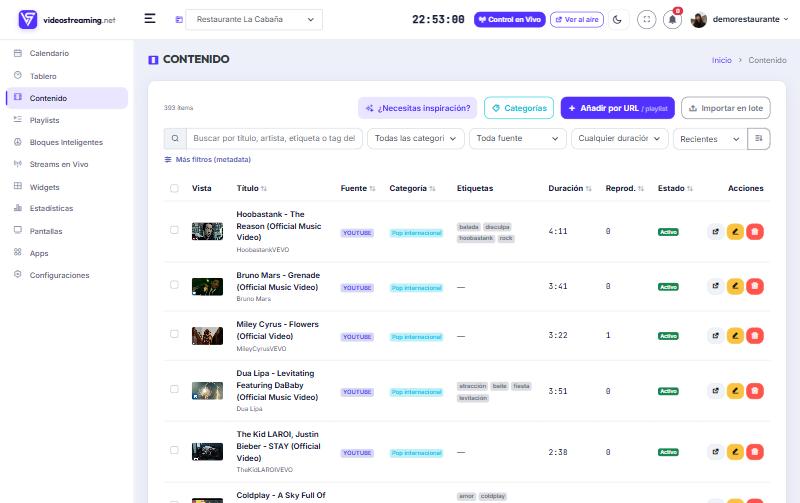Select the Hoobastank row checkbox

(x=174, y=230)
